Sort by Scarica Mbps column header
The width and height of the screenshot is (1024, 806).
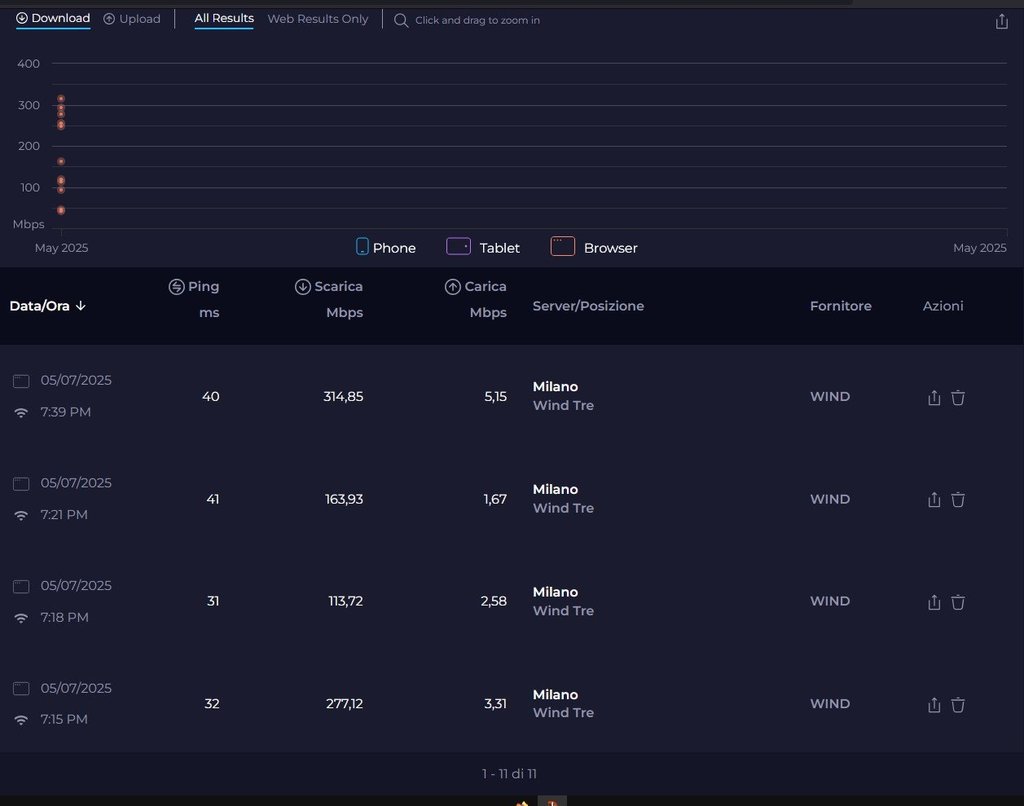[x=329, y=287]
